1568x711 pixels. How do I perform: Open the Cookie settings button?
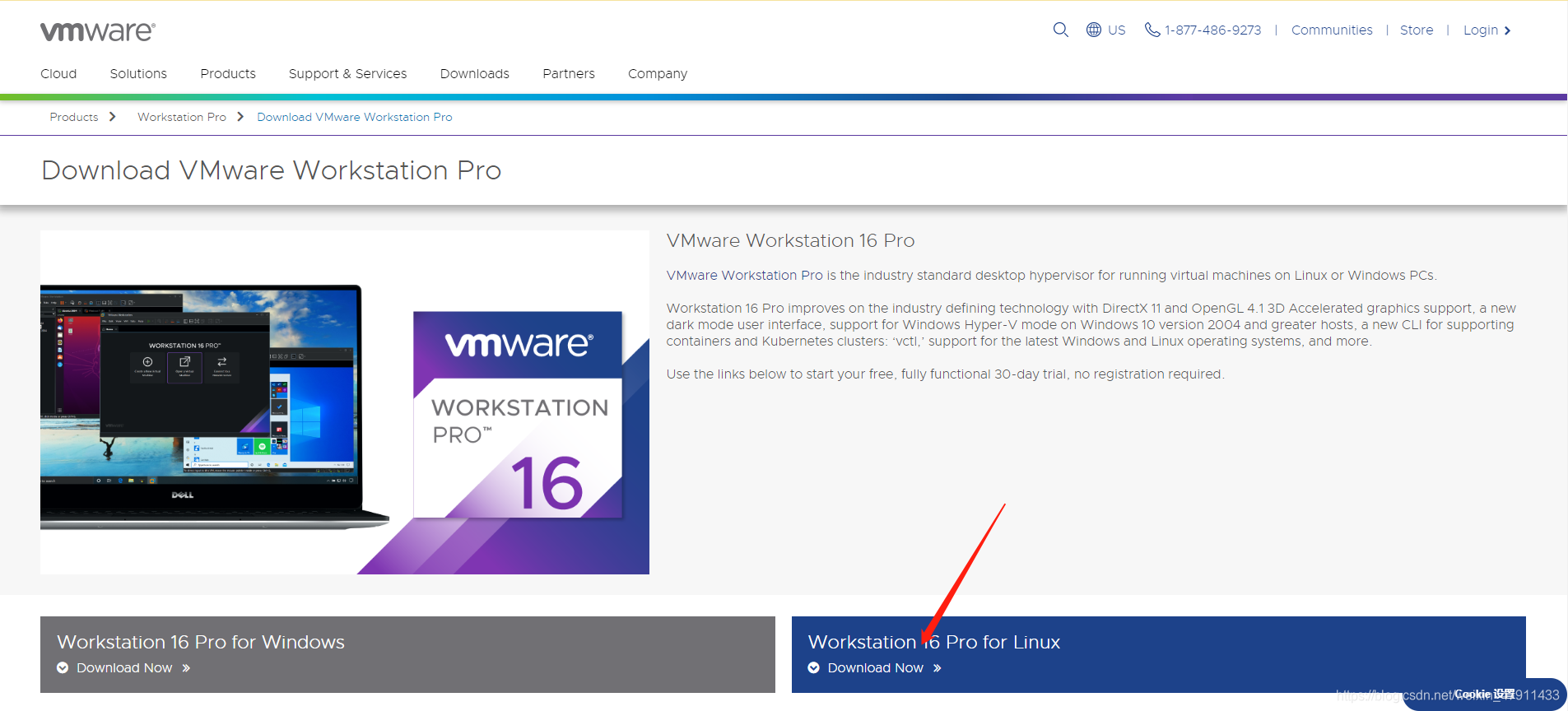click(x=1485, y=695)
